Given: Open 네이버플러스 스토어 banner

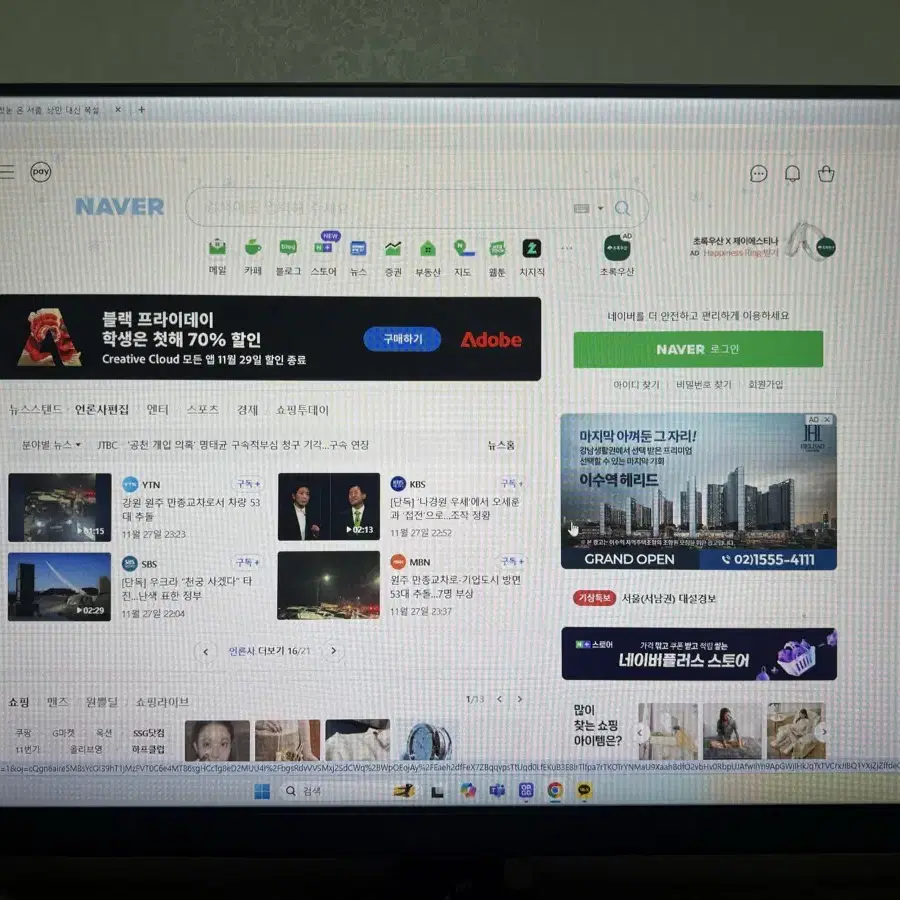Looking at the screenshot, I should [x=699, y=654].
